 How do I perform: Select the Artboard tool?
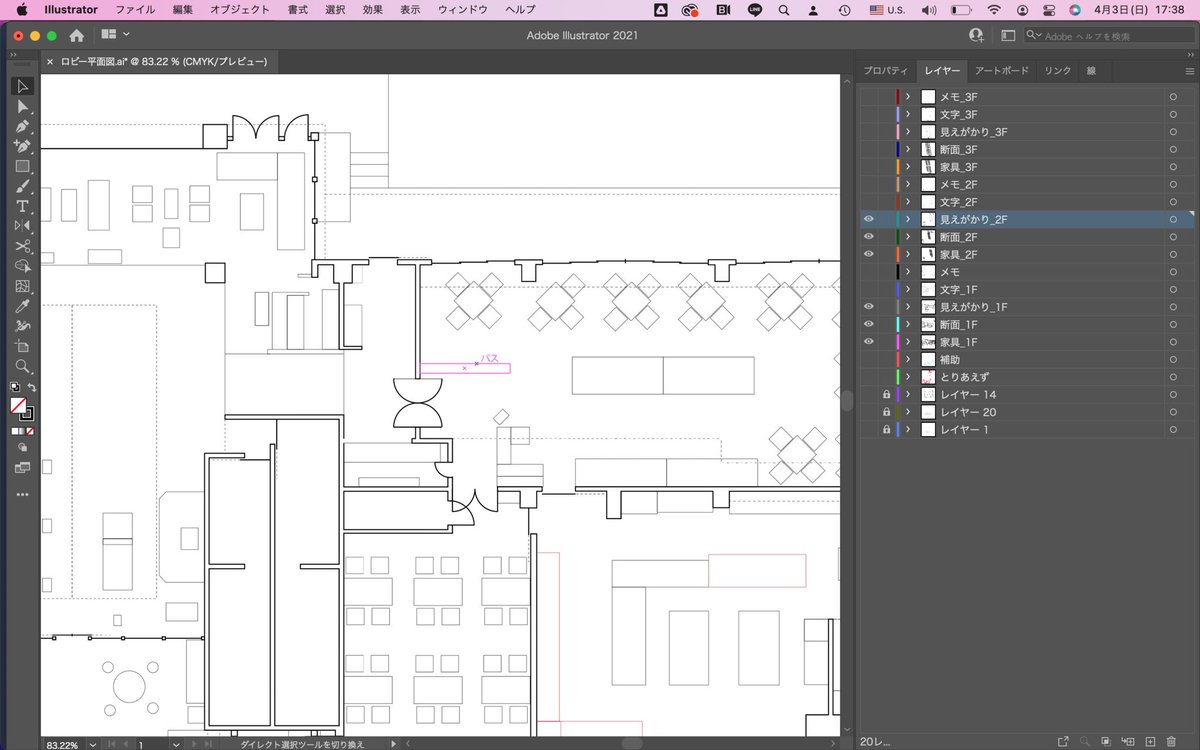22,346
